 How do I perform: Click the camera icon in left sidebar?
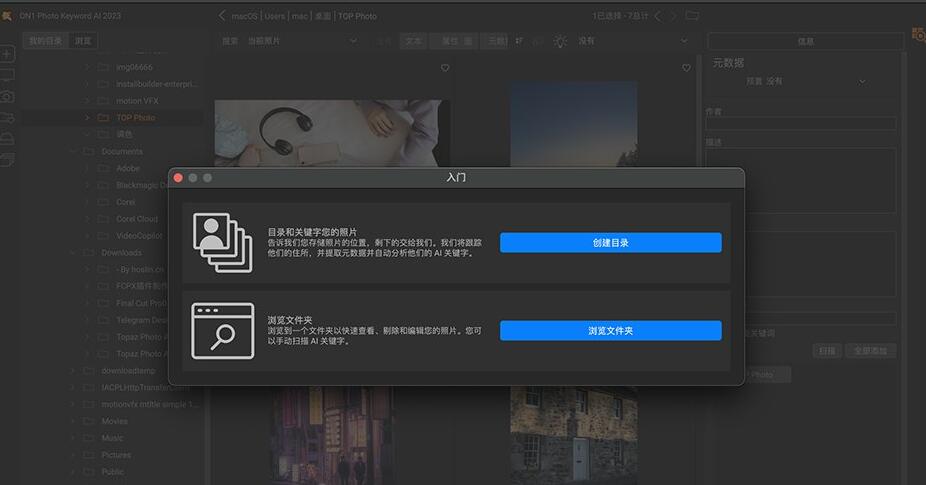coord(7,96)
